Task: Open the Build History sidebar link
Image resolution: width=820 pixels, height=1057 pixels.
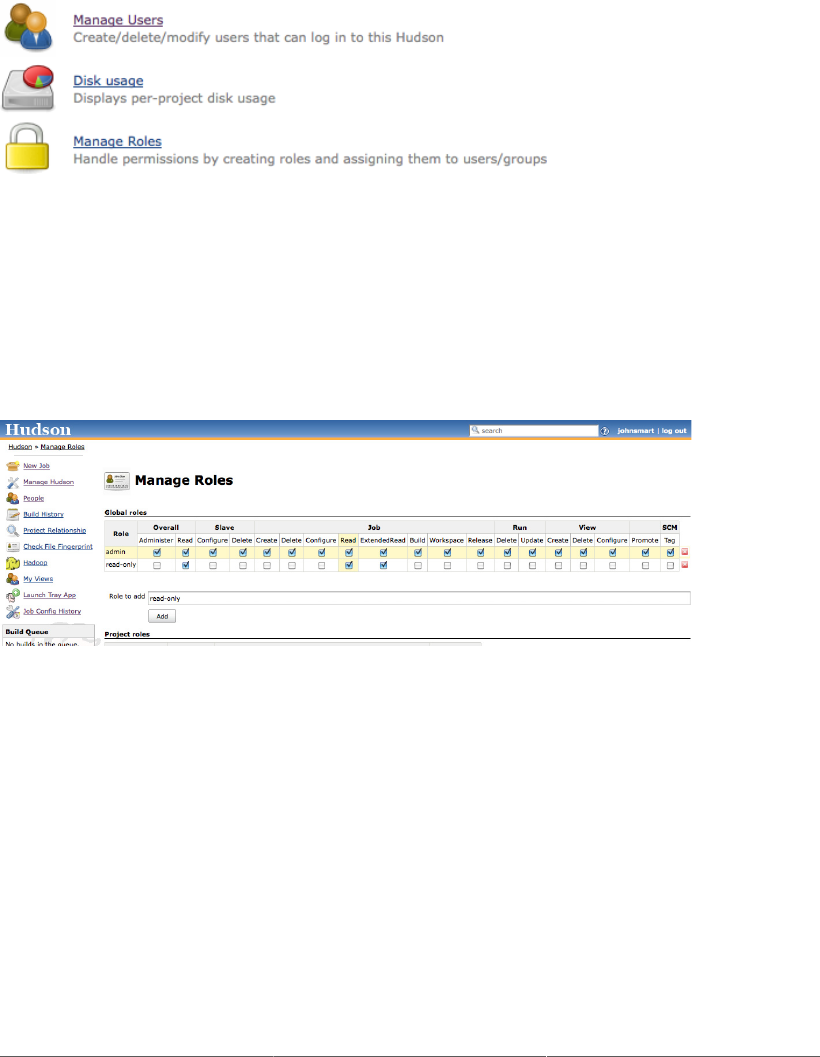Action: coord(43,514)
